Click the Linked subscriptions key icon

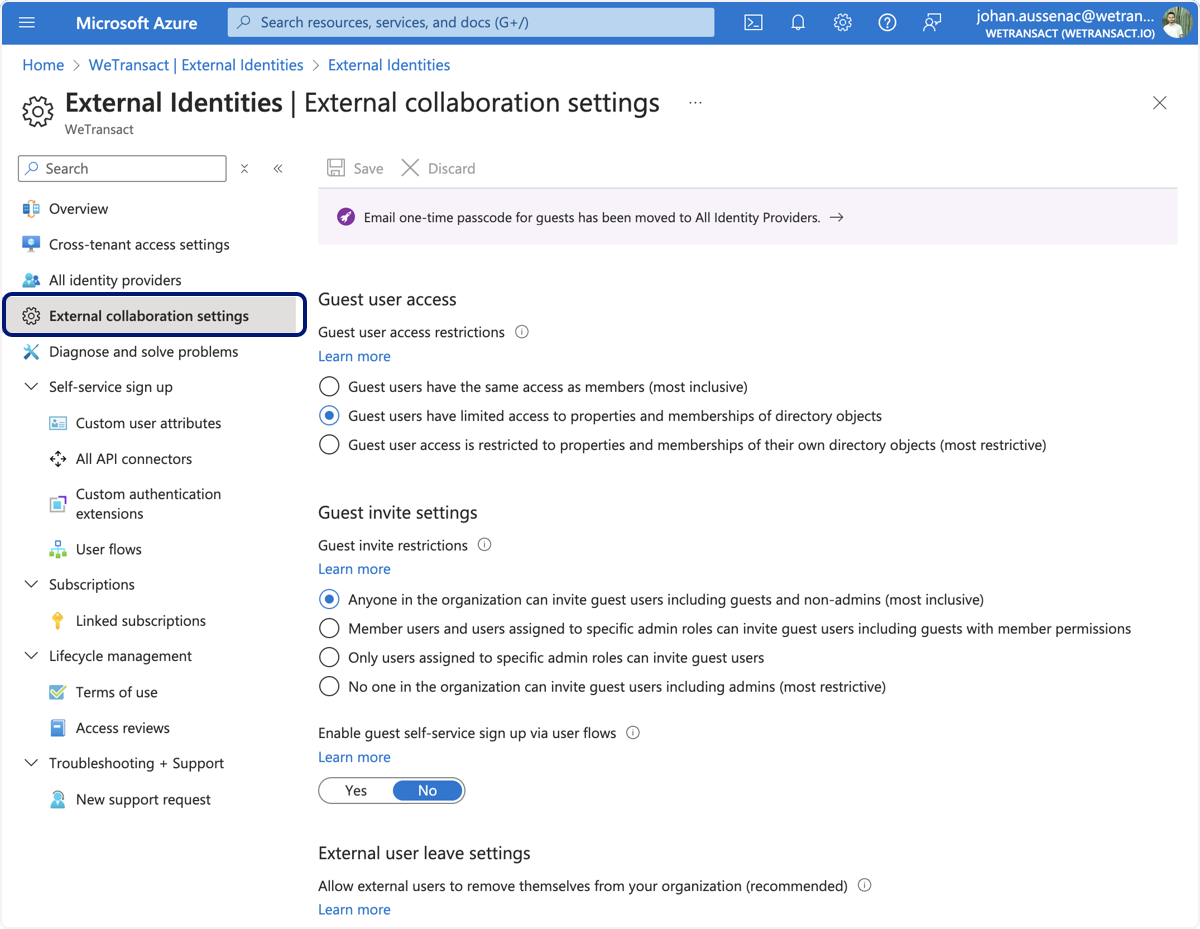[58, 621]
